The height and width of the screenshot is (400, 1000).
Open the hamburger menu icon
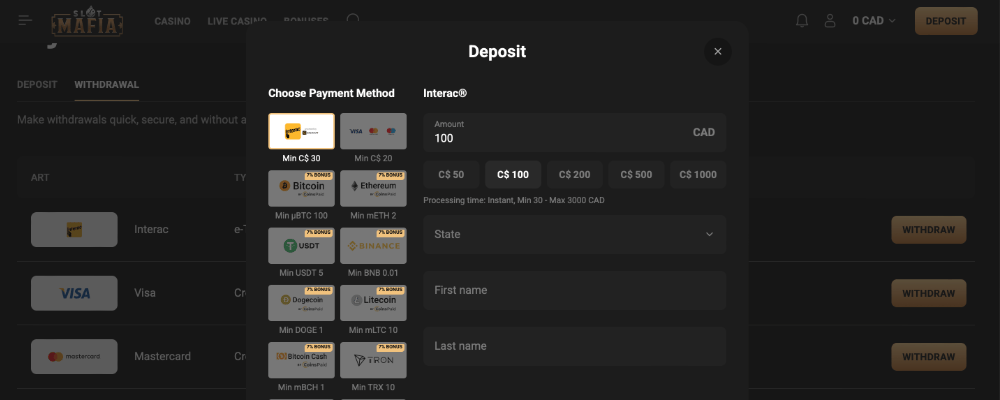pos(26,20)
